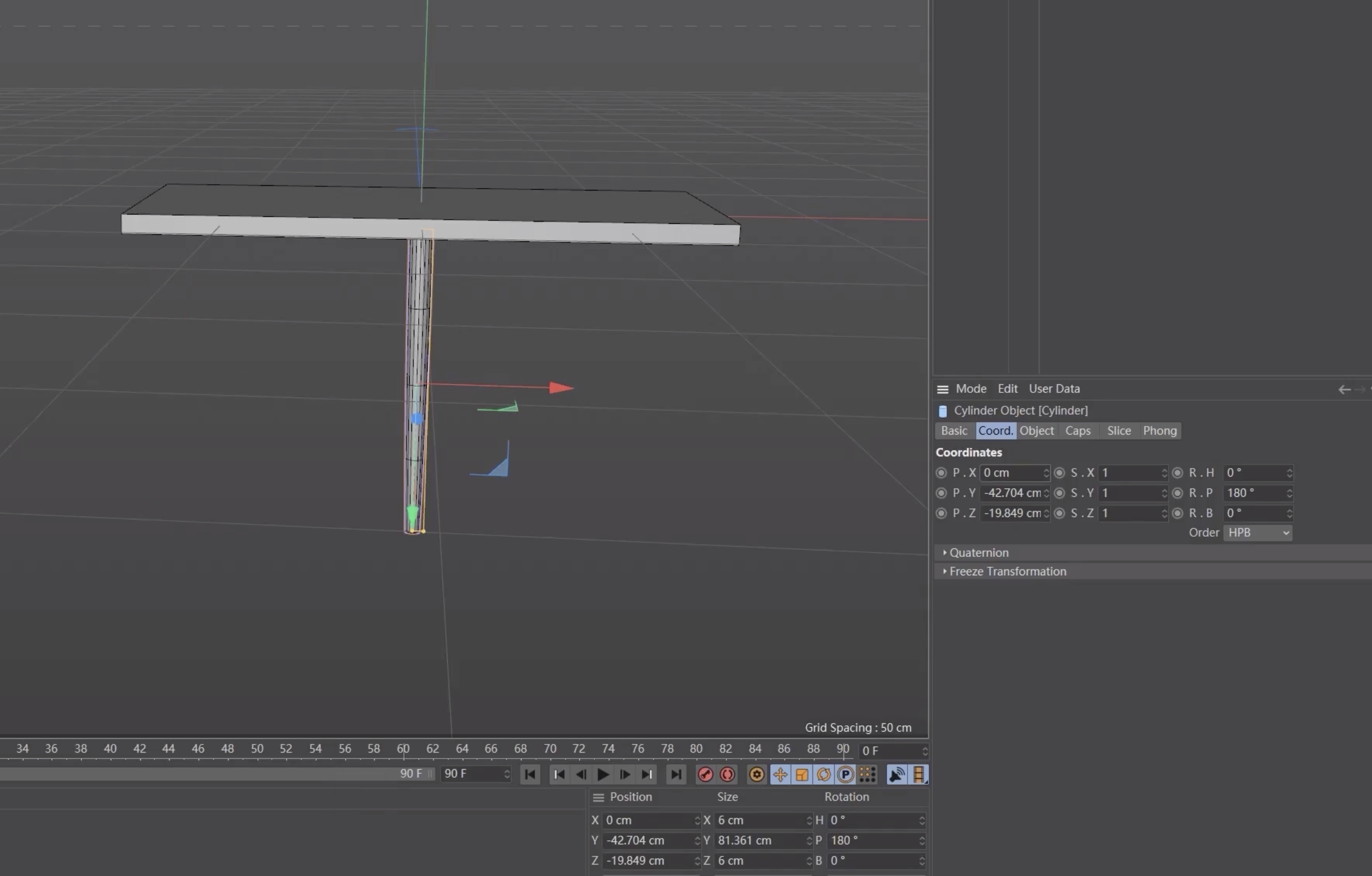Open the User Data menu
This screenshot has height=876, width=1372.
pos(1054,389)
